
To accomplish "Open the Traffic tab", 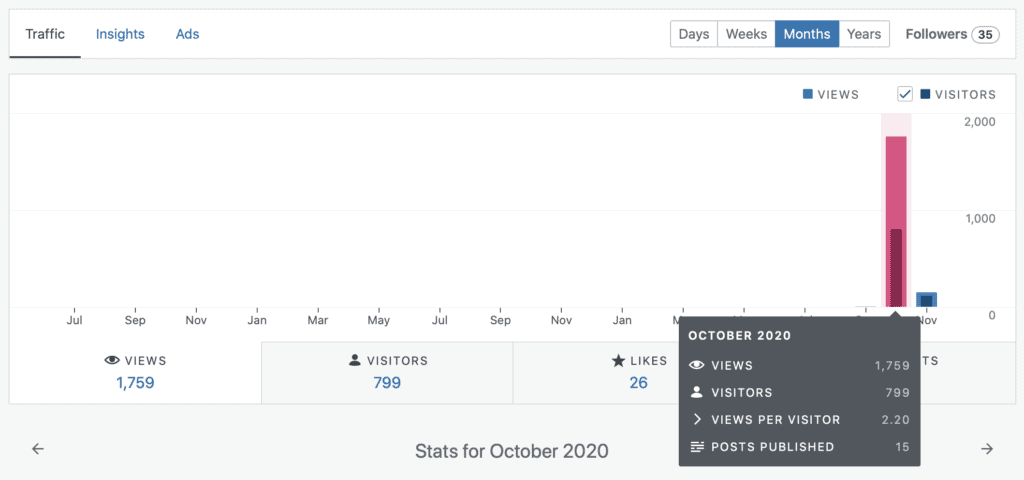I will coord(45,34).
